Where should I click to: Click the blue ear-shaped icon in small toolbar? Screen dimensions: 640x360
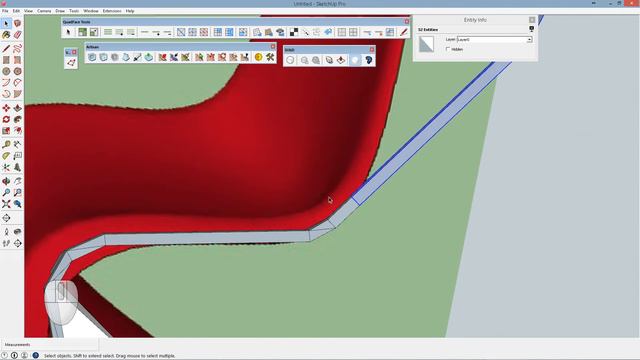coord(368,60)
